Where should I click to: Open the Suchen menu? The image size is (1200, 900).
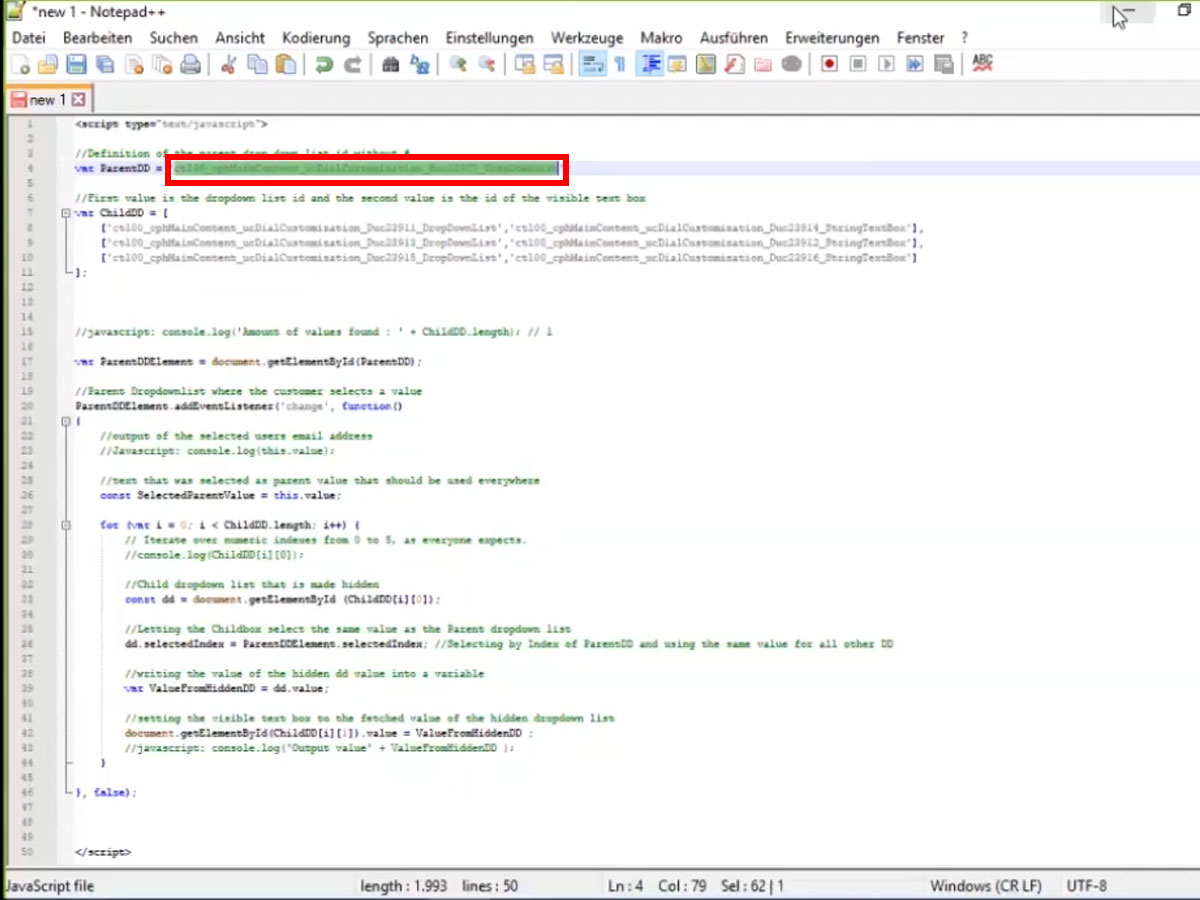point(174,38)
